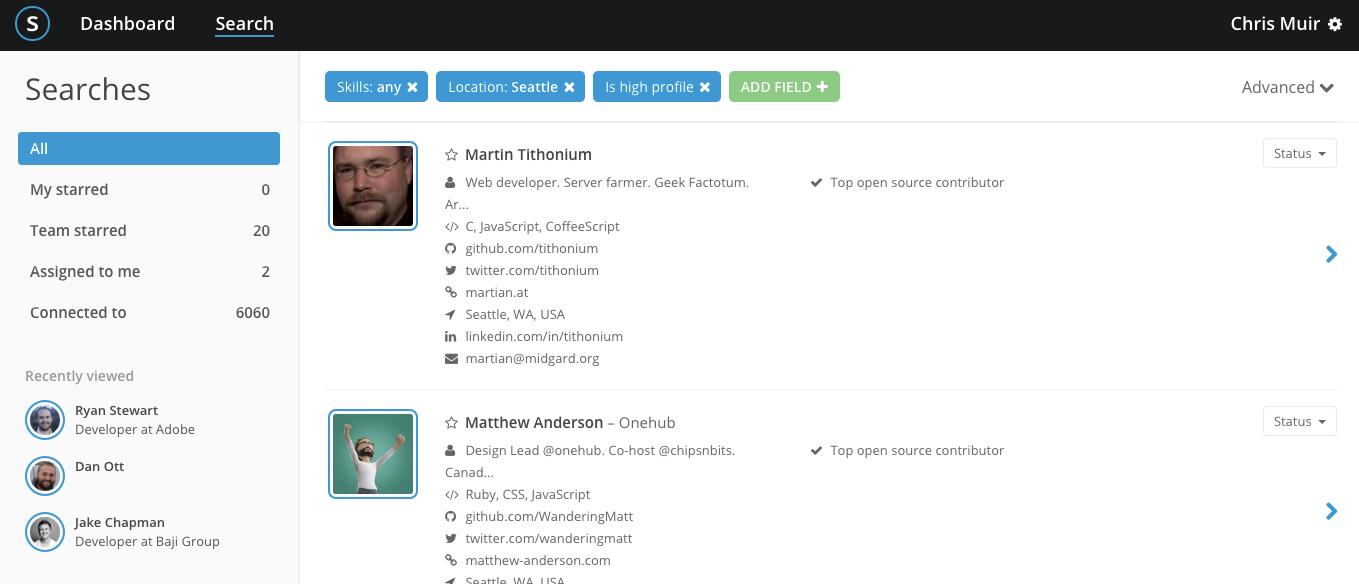
Task: Switch to the Dashboard tab
Action: (x=127, y=24)
